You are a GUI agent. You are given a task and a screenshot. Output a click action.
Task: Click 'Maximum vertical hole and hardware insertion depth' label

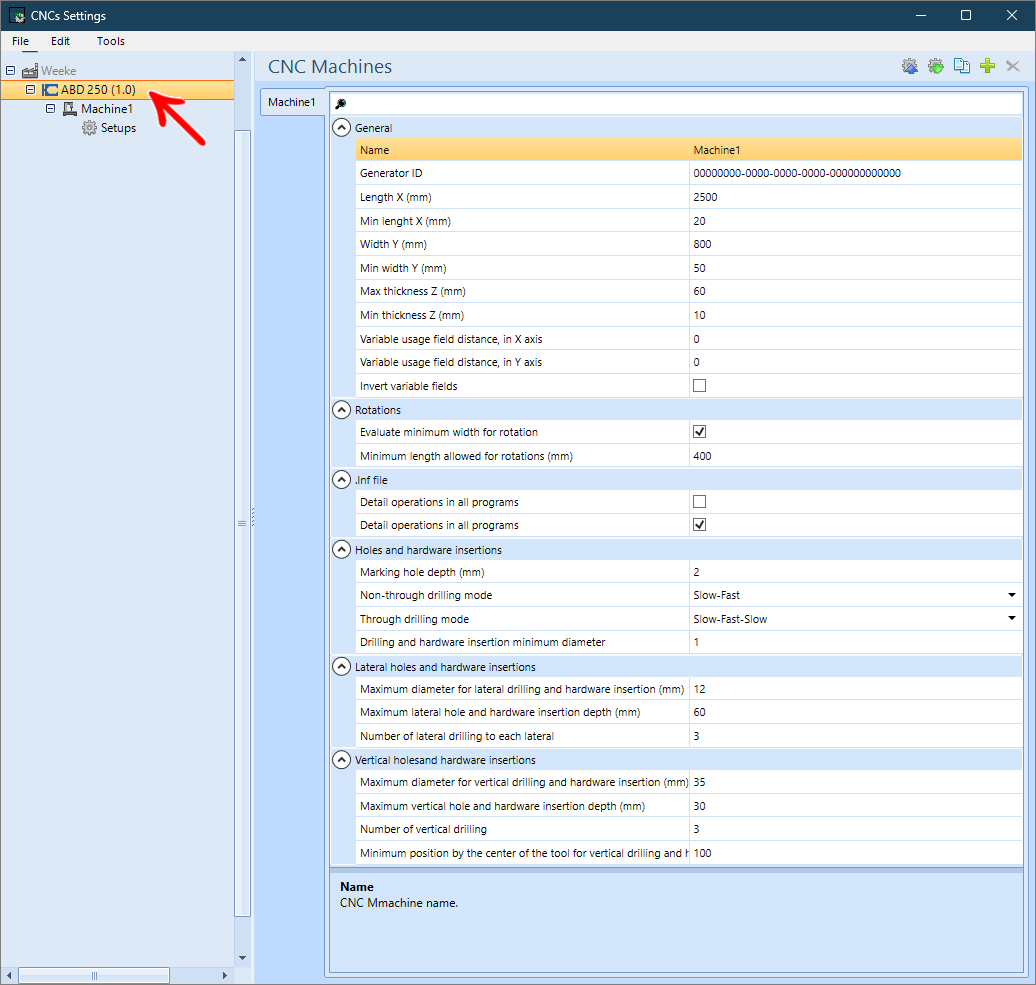503,806
